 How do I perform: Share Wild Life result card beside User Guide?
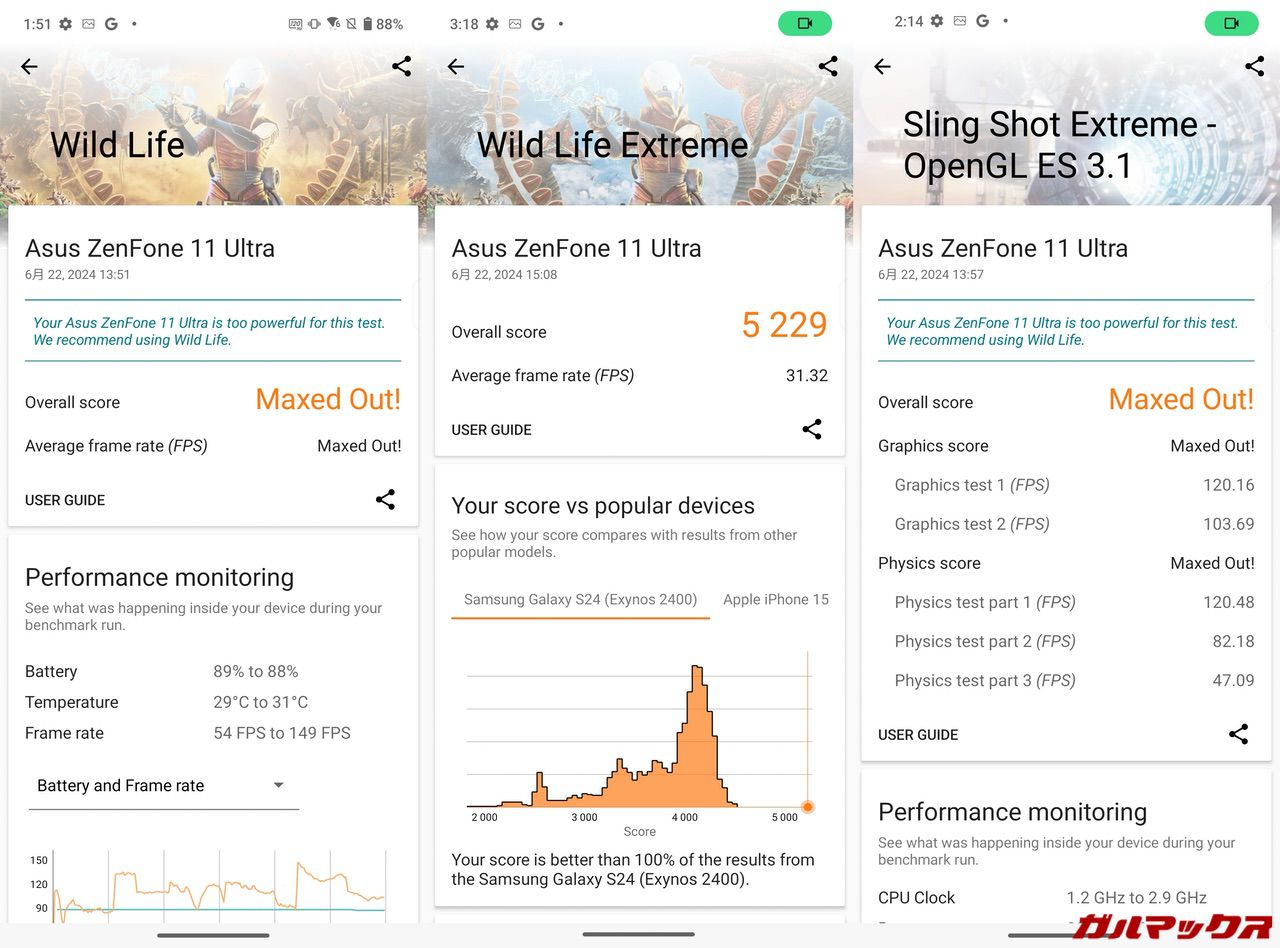[385, 500]
